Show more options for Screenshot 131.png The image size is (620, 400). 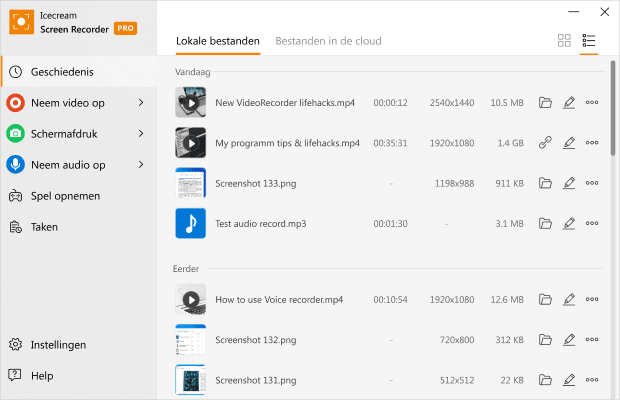coord(592,380)
